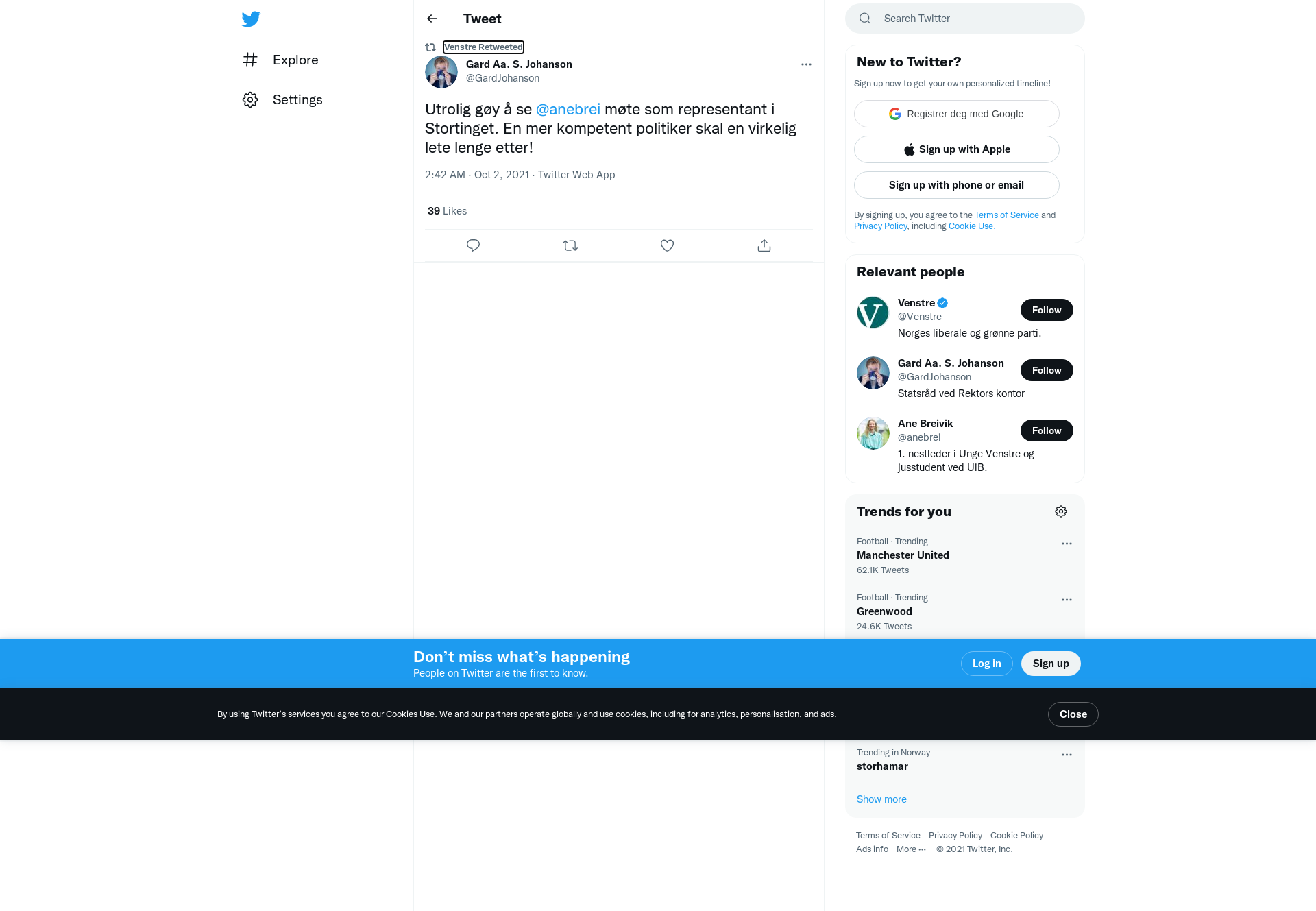Open the tweet's three-dot more menu
This screenshot has width=1316, height=911.
[x=806, y=64]
